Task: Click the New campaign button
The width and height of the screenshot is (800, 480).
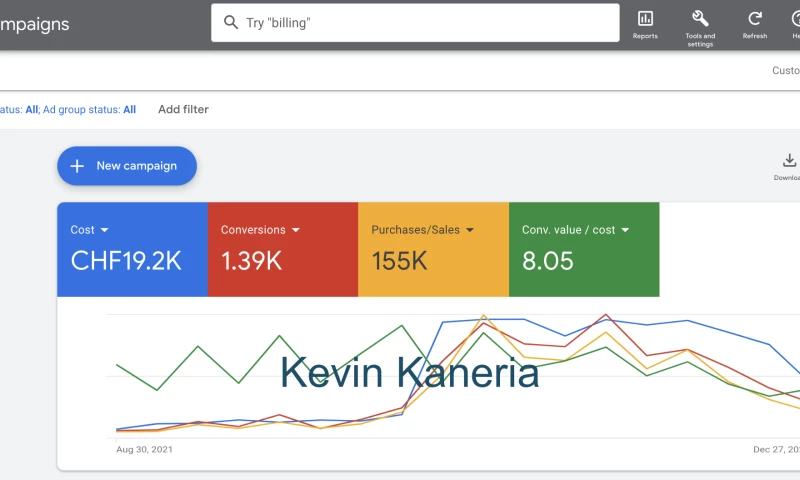Action: (126, 166)
